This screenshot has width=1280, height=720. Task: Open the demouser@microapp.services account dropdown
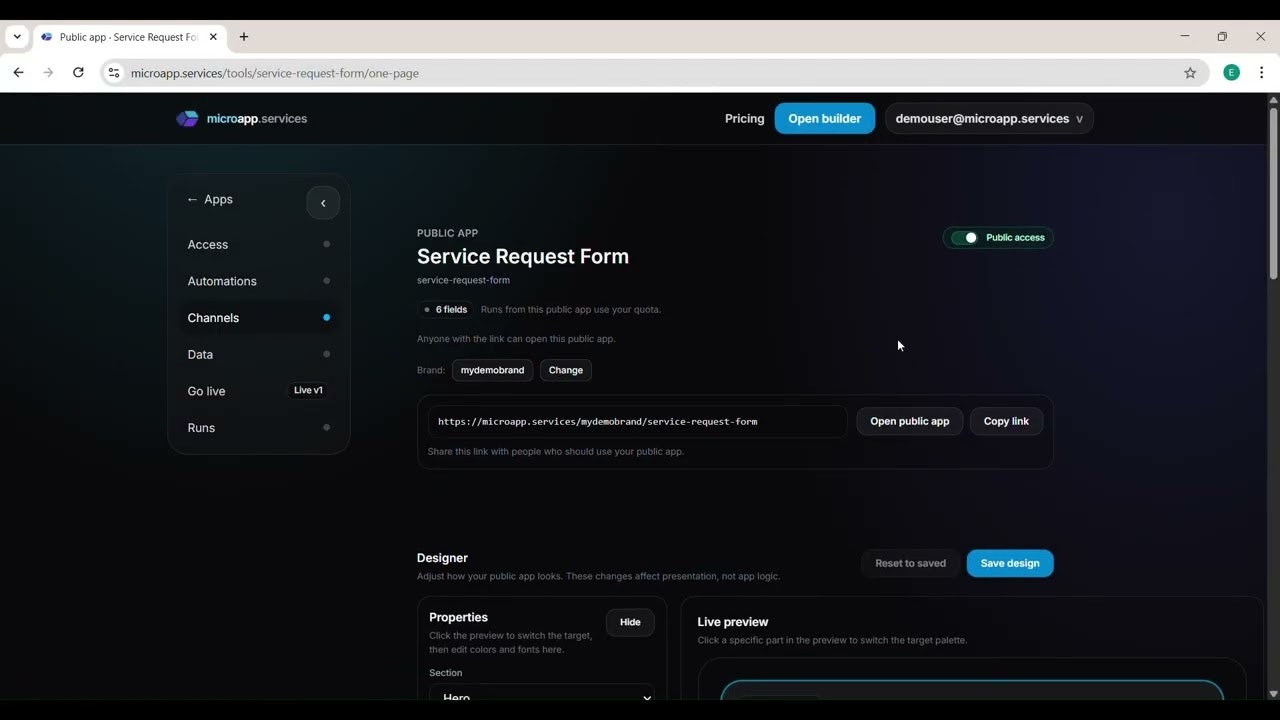(988, 118)
